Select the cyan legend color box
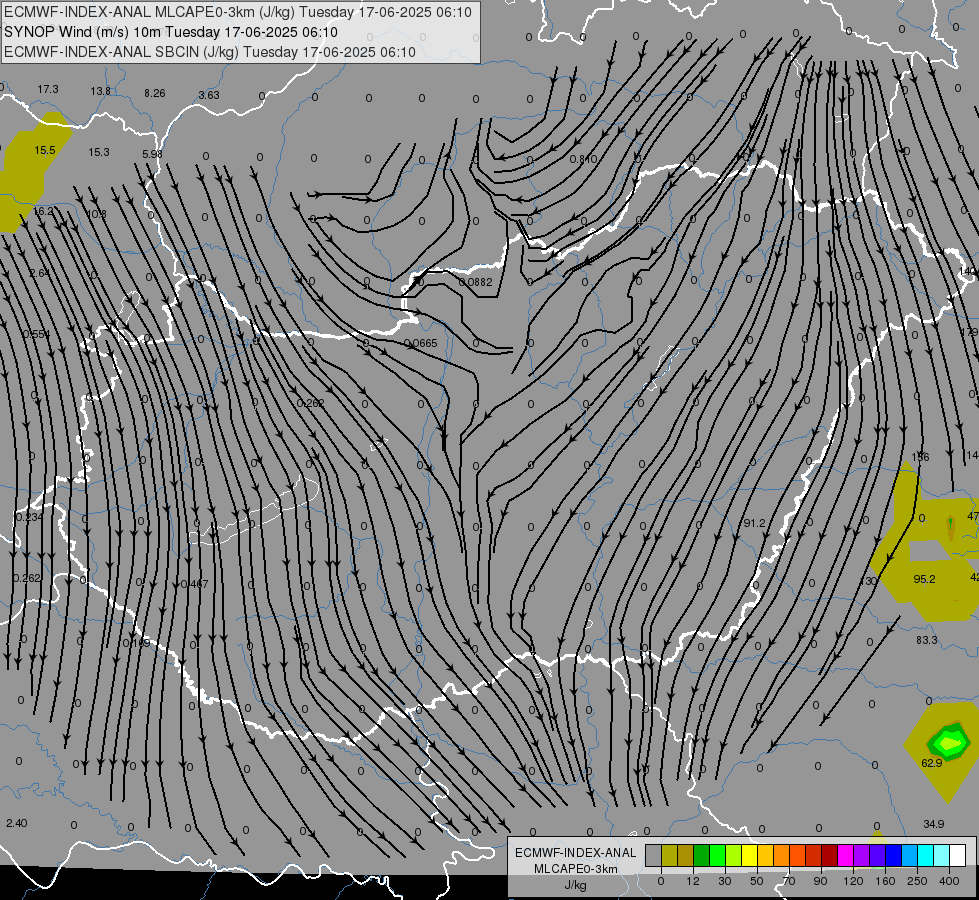The width and height of the screenshot is (979, 900). (926, 856)
